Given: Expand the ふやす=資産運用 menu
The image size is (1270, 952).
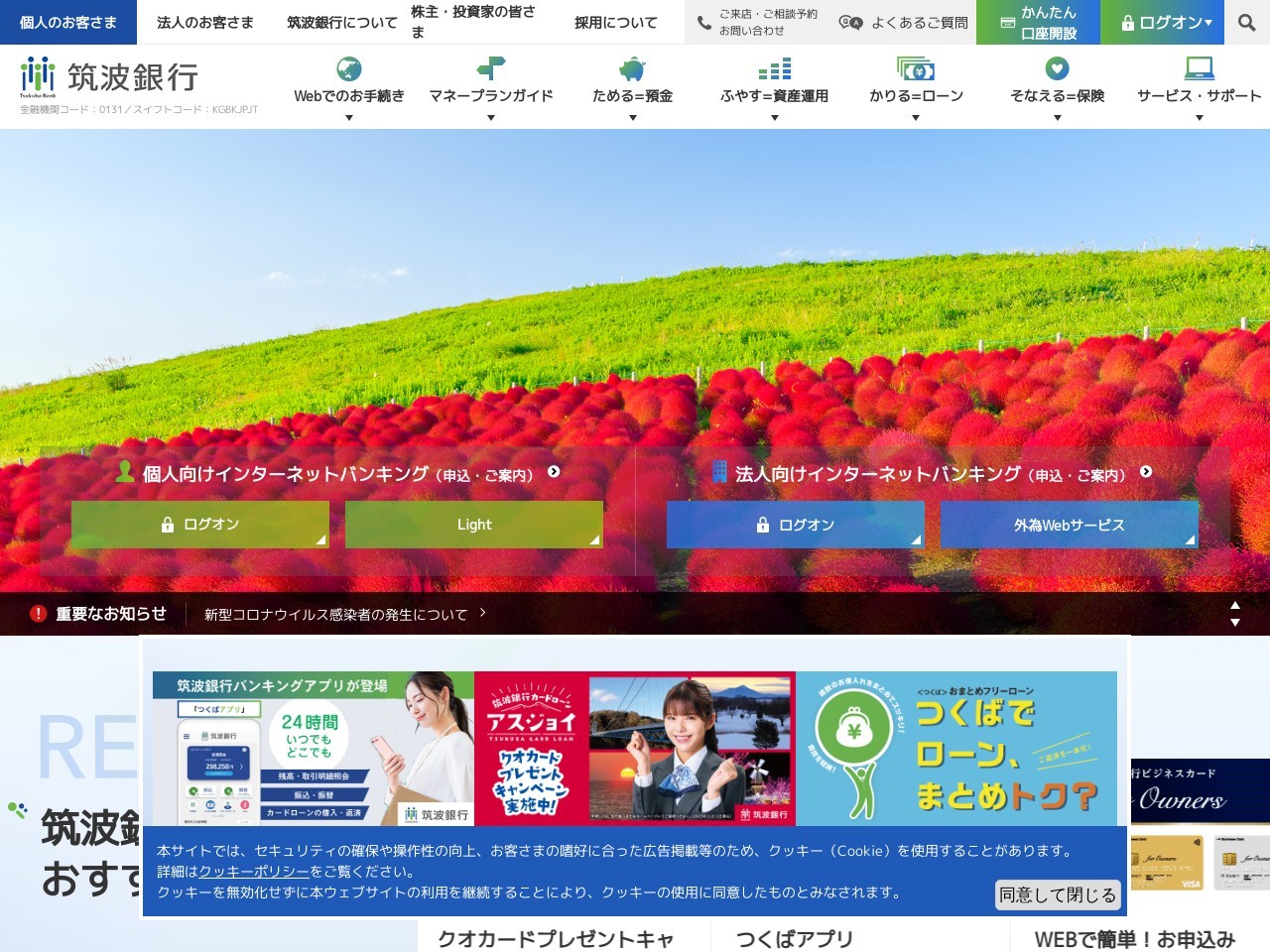Looking at the screenshot, I should (x=775, y=118).
